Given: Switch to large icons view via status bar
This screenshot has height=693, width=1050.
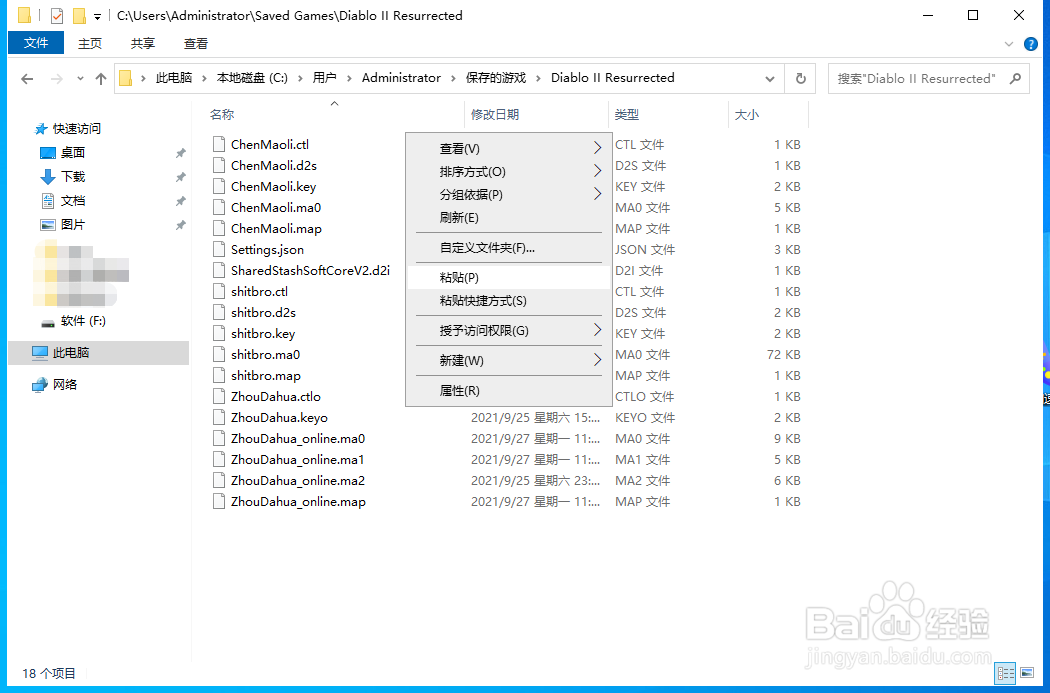Looking at the screenshot, I should pyautogui.click(x=1027, y=673).
